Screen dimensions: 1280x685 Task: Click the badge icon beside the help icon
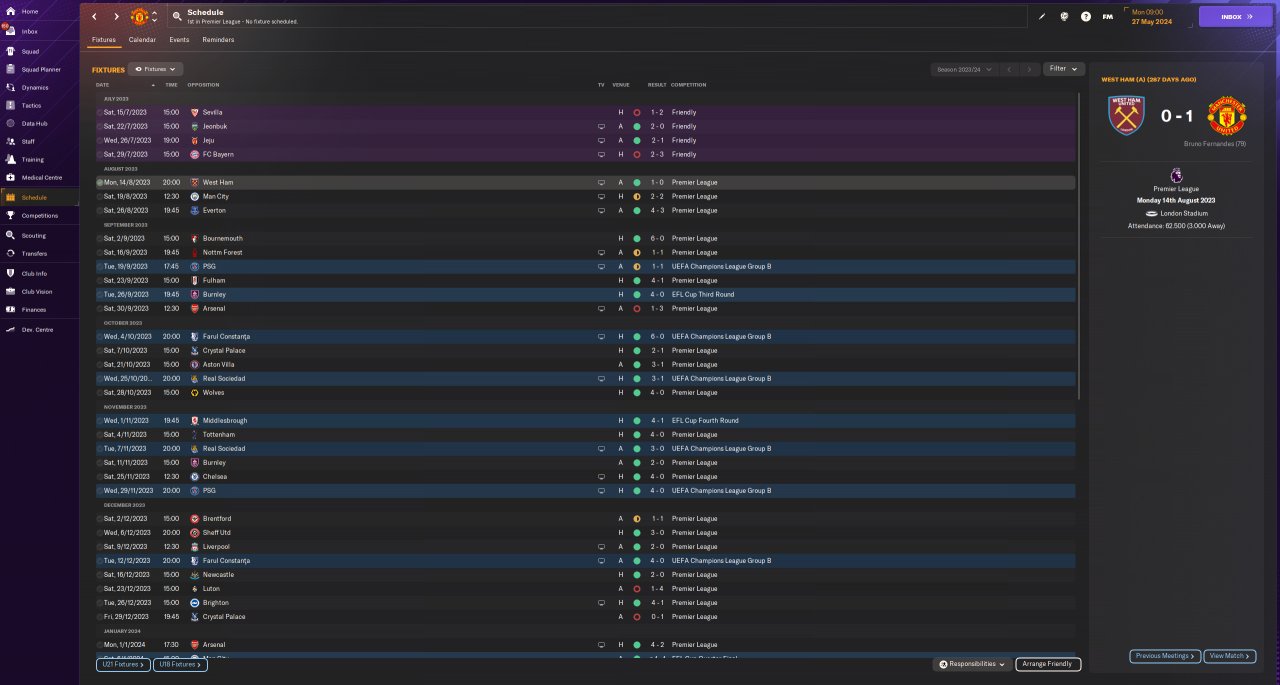pos(1064,16)
